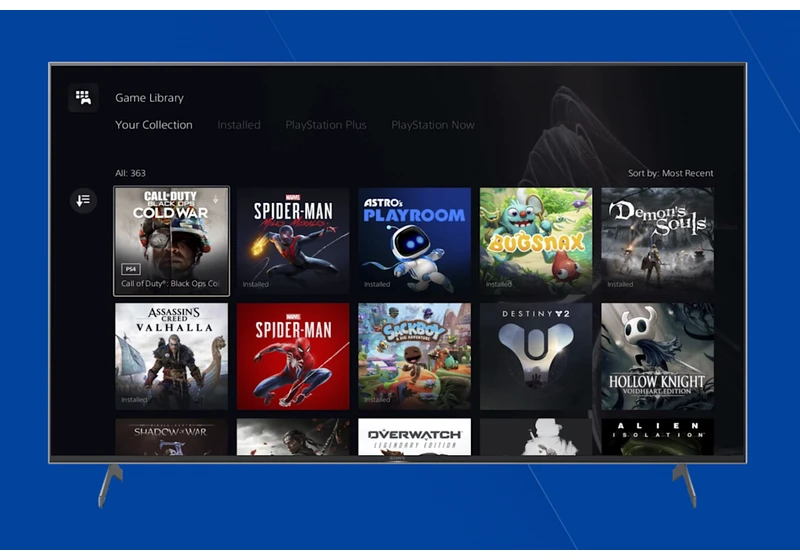Screen dimensions: 800x560
Task: Open the PlayStation Plus tab
Action: click(x=326, y=125)
